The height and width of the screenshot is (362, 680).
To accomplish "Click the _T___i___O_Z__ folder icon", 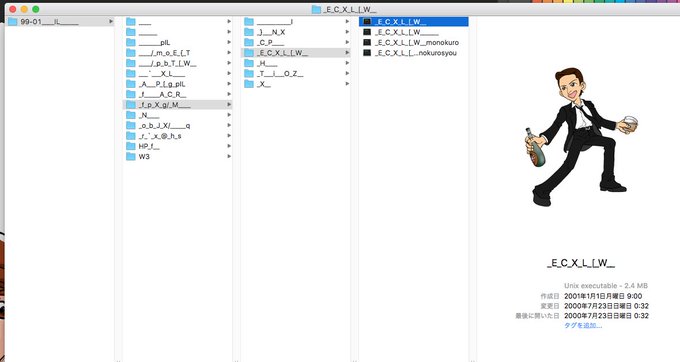I will tap(249, 74).
